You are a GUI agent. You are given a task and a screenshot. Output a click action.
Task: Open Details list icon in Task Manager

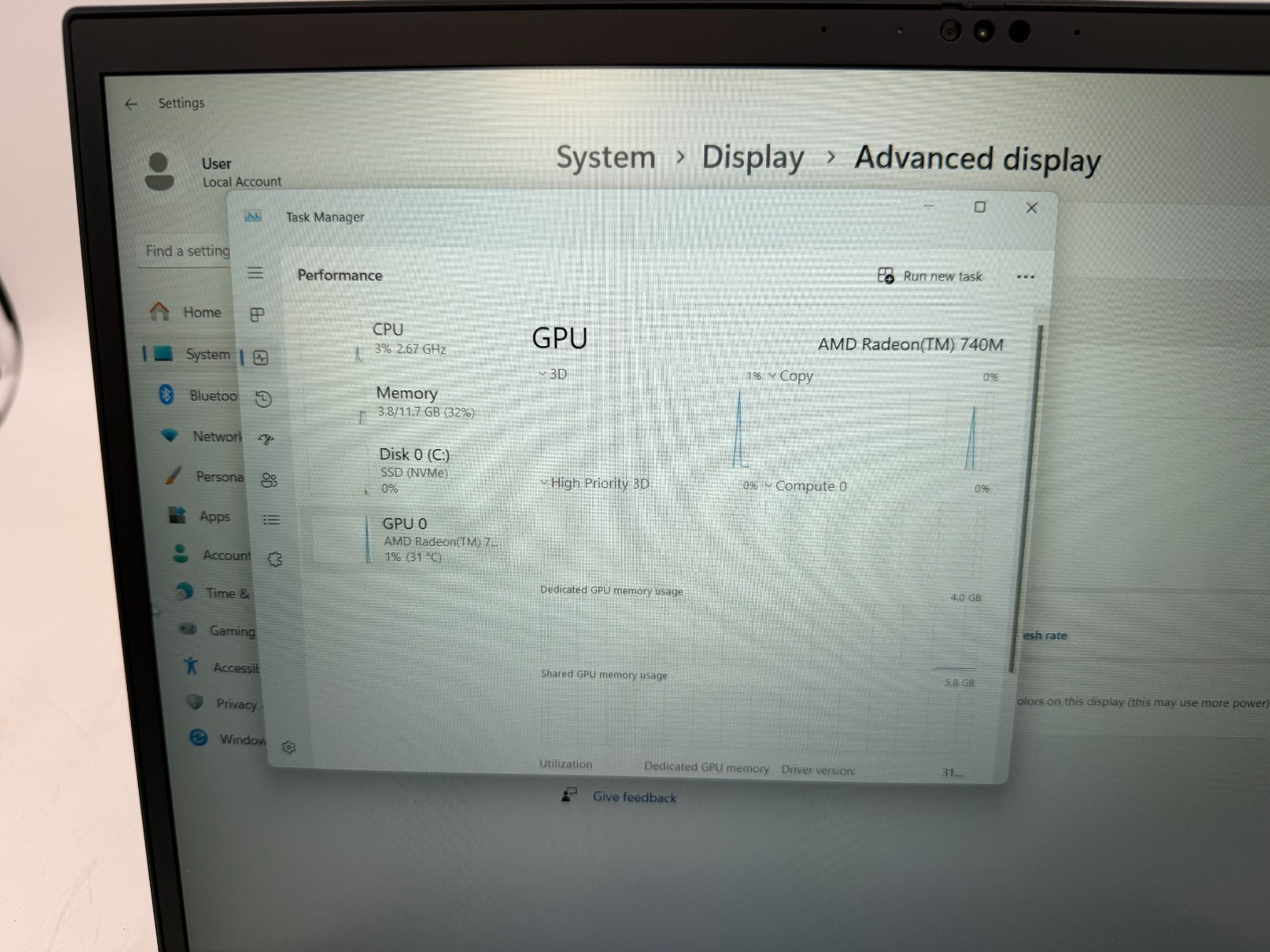pyautogui.click(x=271, y=520)
